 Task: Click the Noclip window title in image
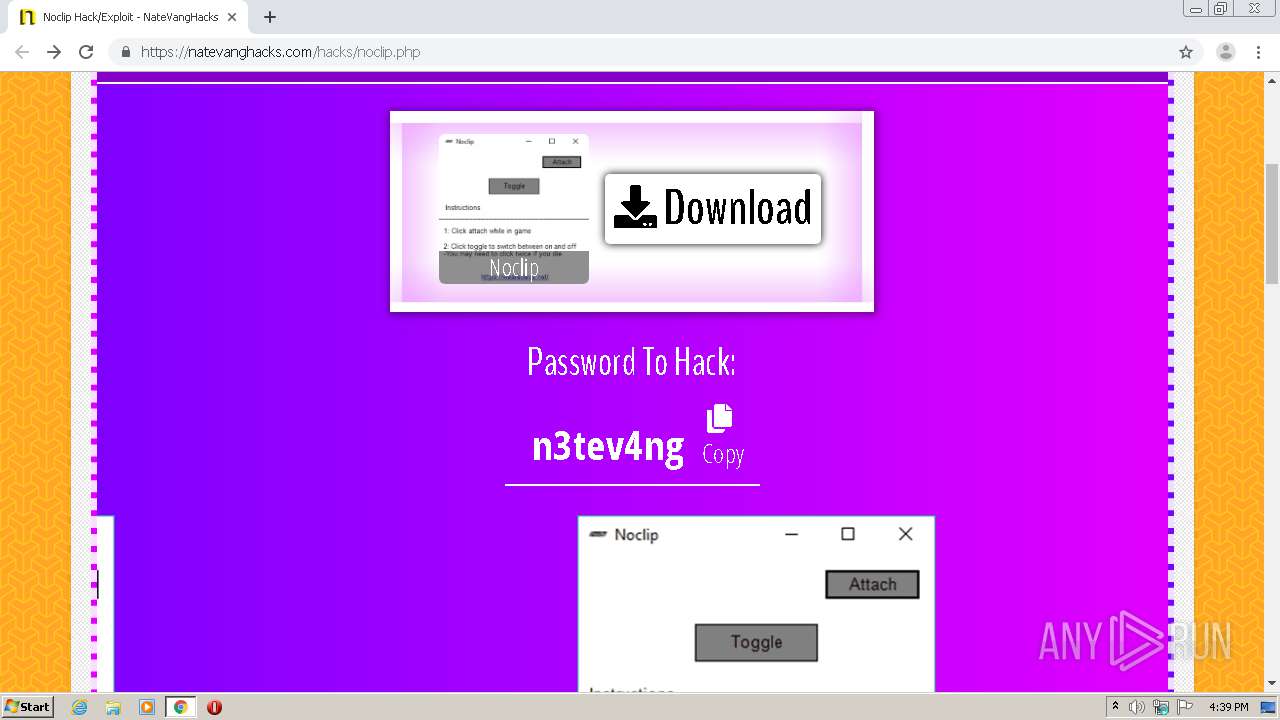tap(636, 535)
